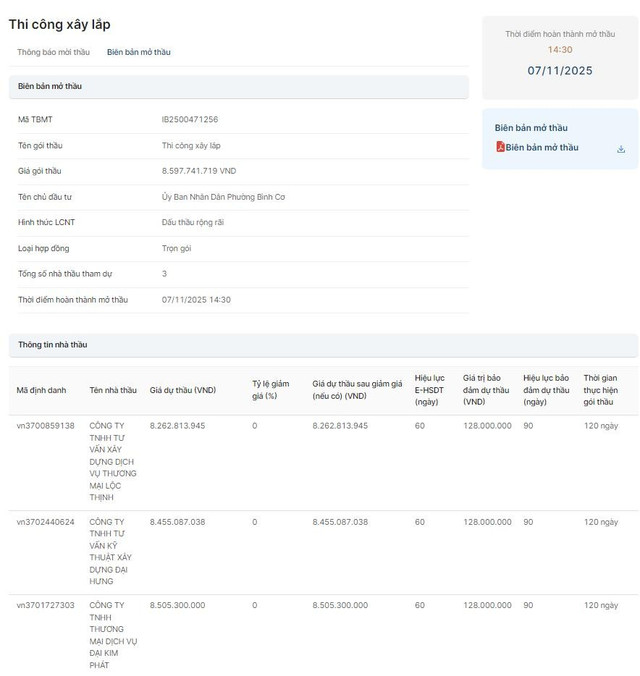This screenshot has width=640, height=676.
Task: Click the Tên nhà thầu column header
Action: click(113, 390)
